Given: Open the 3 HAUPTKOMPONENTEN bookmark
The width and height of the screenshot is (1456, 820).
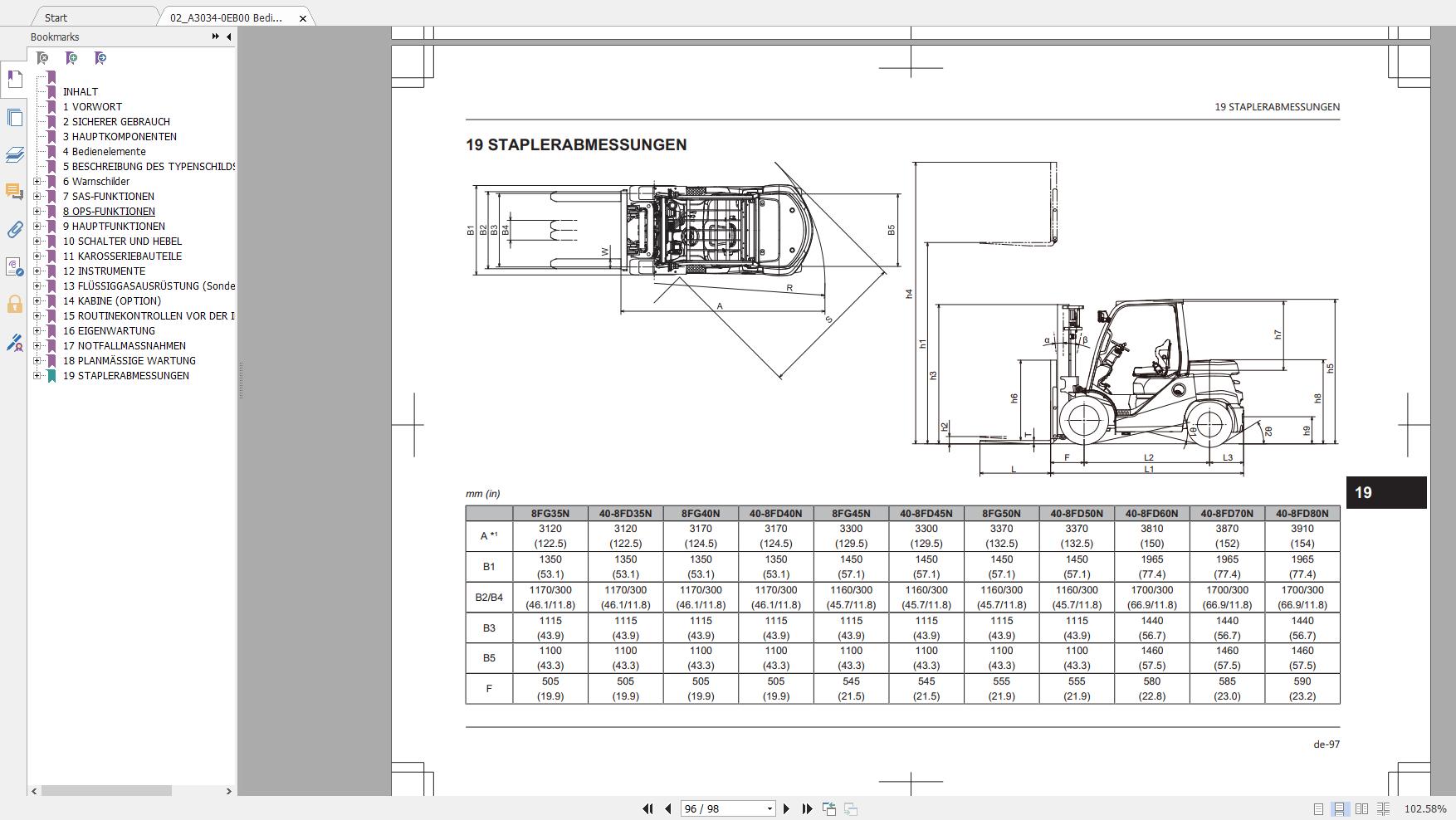Looking at the screenshot, I should point(120,136).
